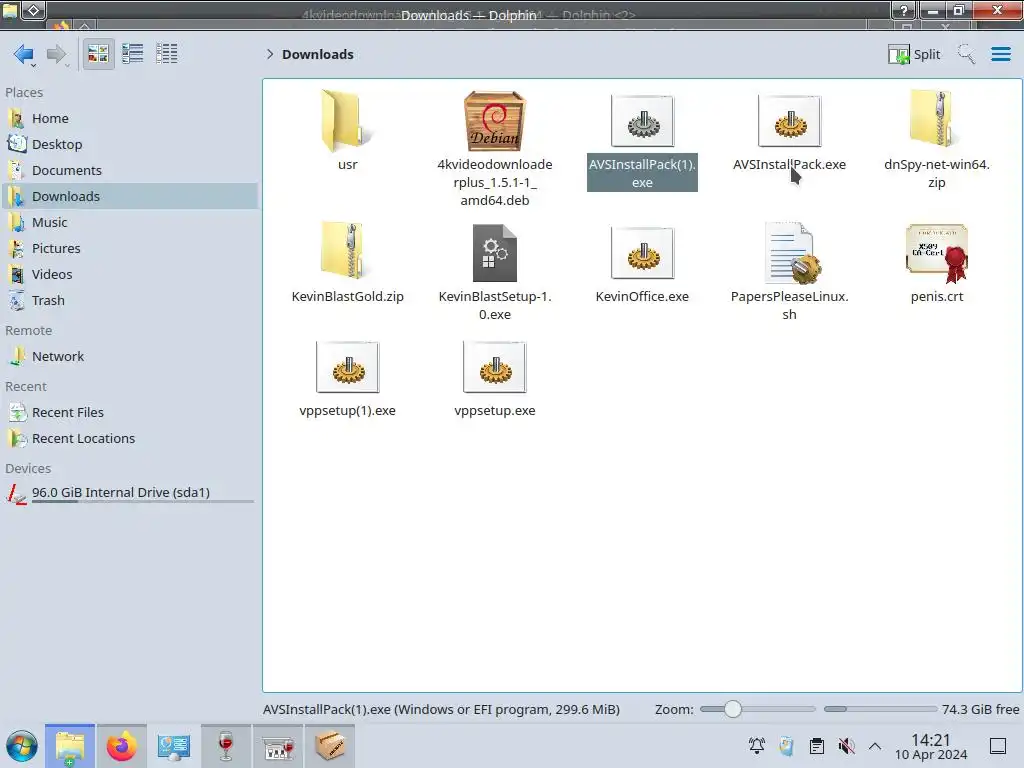Click the KDE Connect tray icon

coord(786,746)
